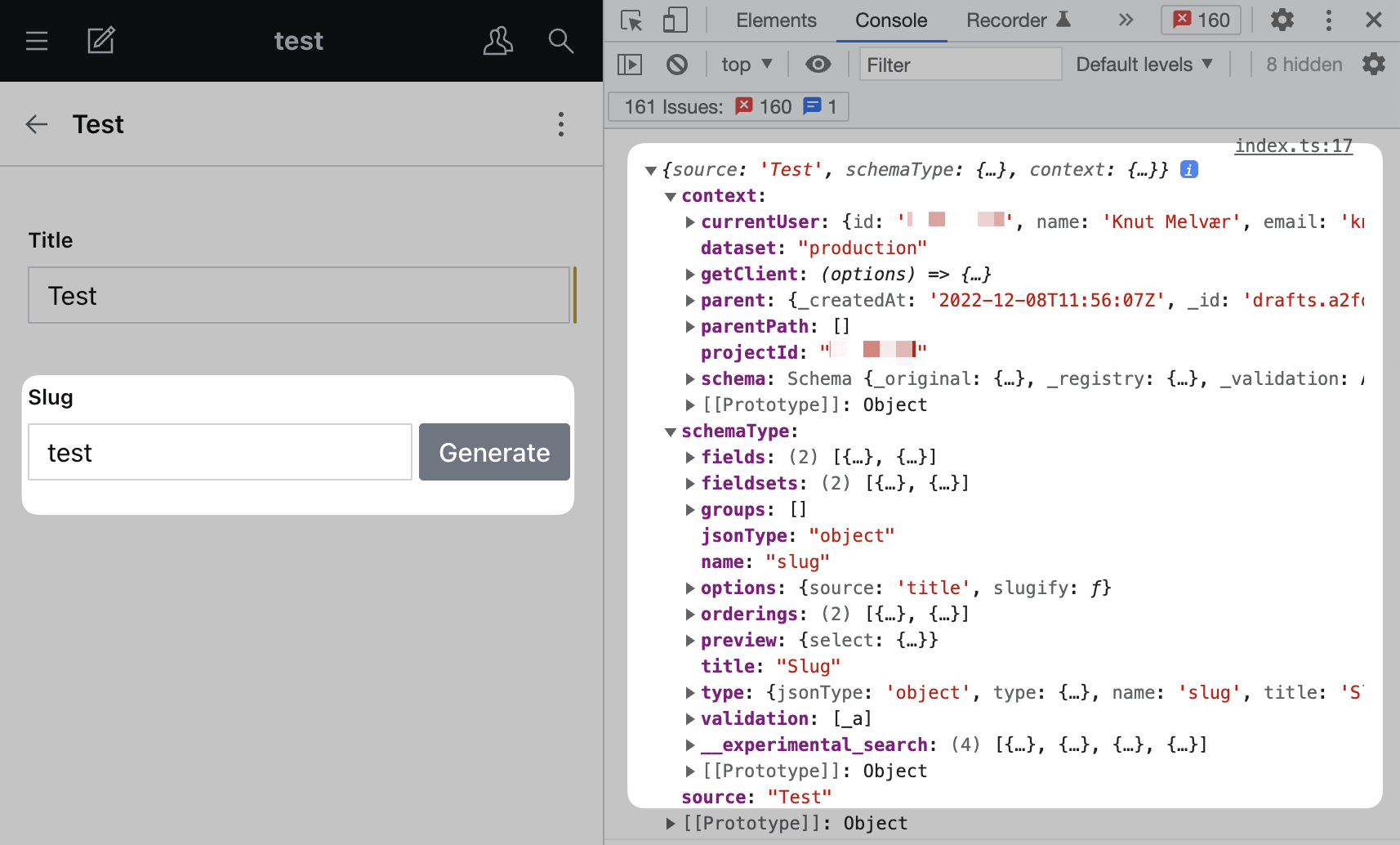
Task: Expand the orderings array
Action: click(690, 615)
